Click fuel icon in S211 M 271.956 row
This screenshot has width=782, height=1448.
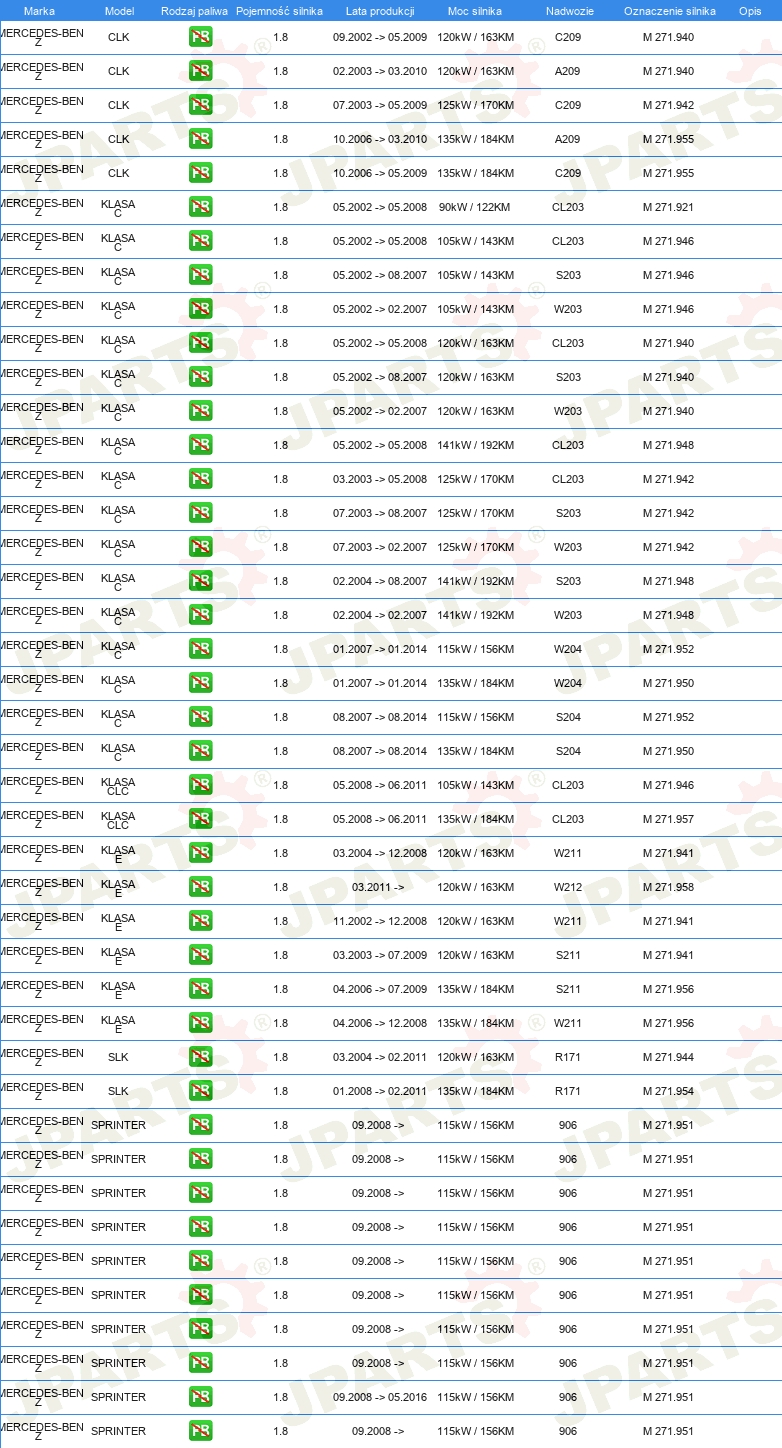[200, 989]
